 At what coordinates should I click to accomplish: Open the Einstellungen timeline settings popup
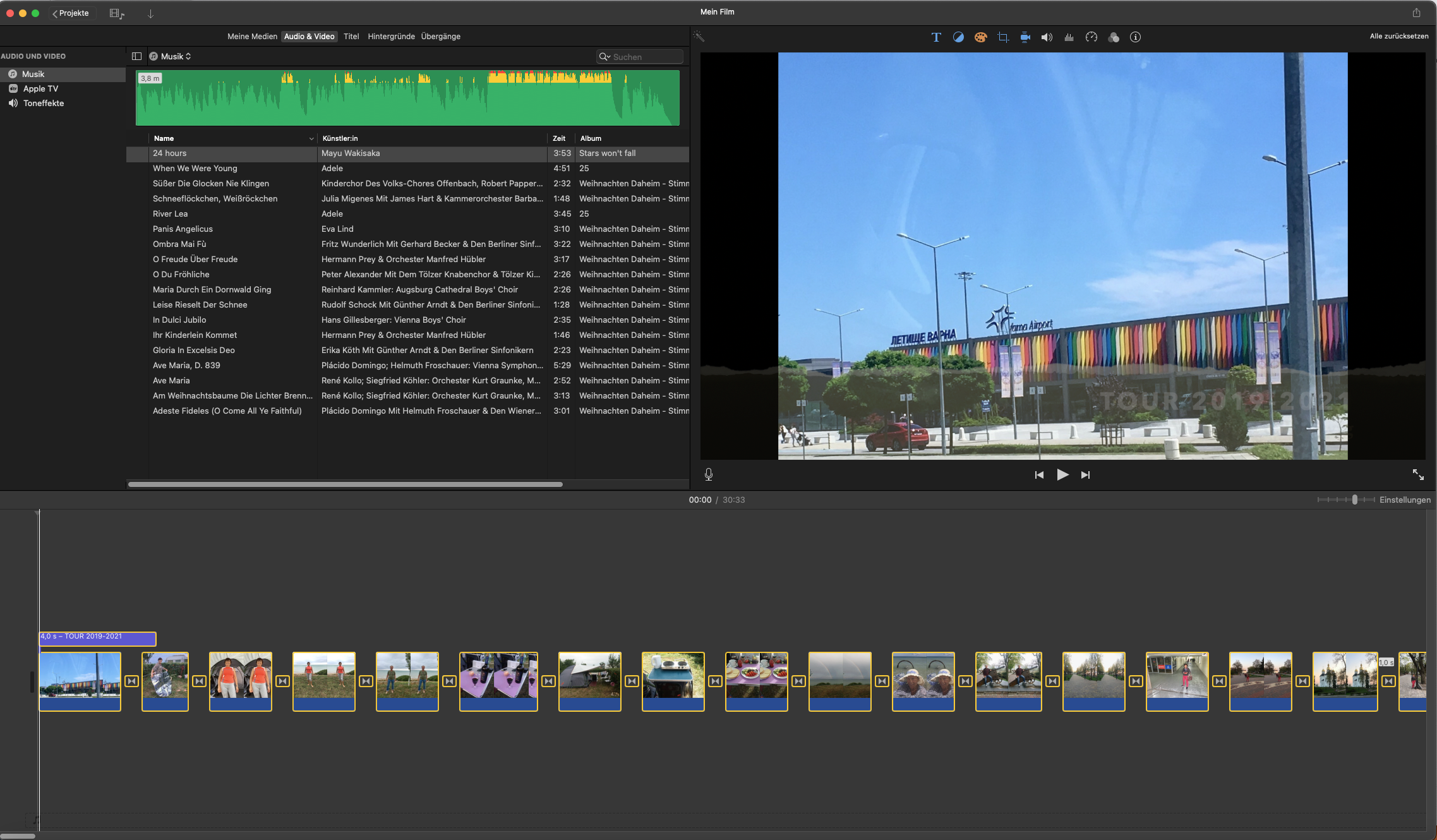tap(1405, 500)
